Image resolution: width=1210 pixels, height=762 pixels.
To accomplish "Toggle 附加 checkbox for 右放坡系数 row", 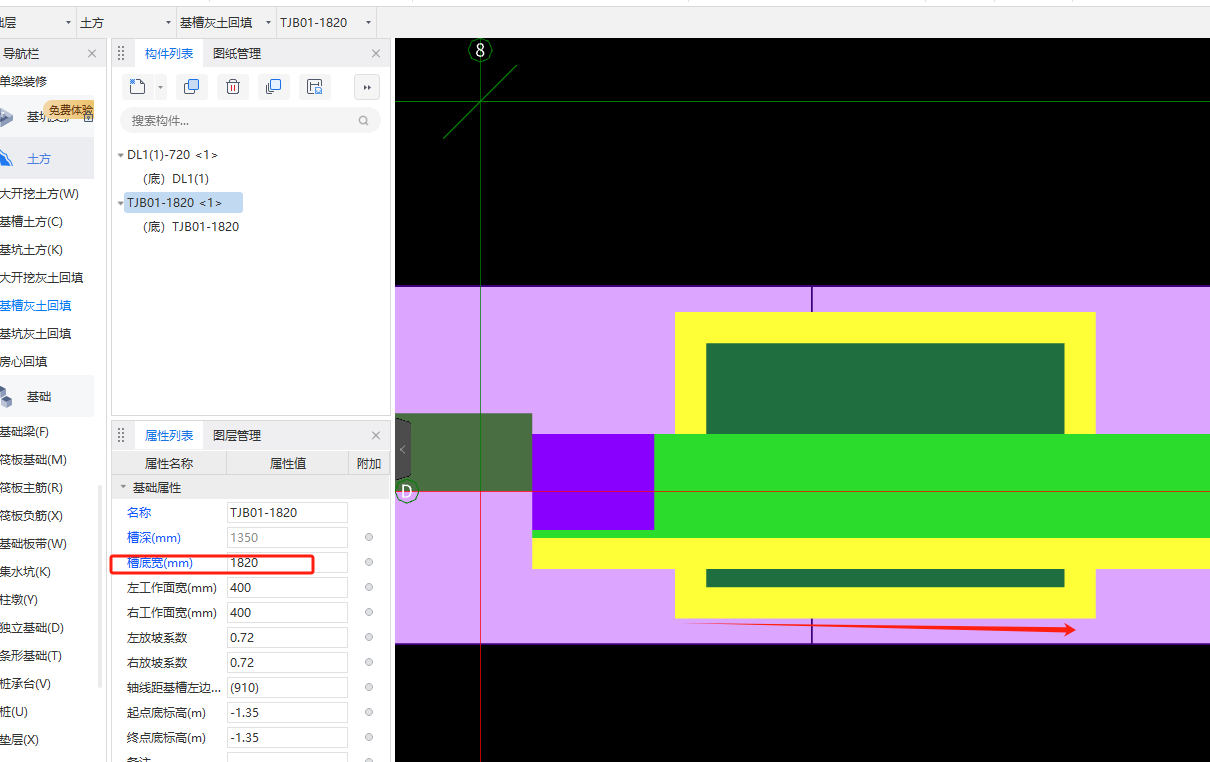I will 369,662.
